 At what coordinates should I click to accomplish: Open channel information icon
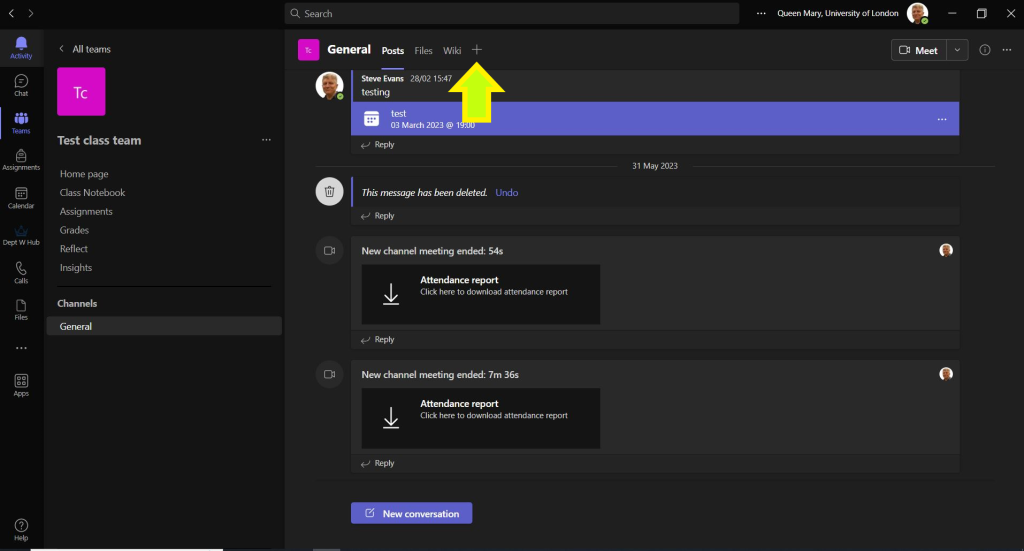coord(985,50)
